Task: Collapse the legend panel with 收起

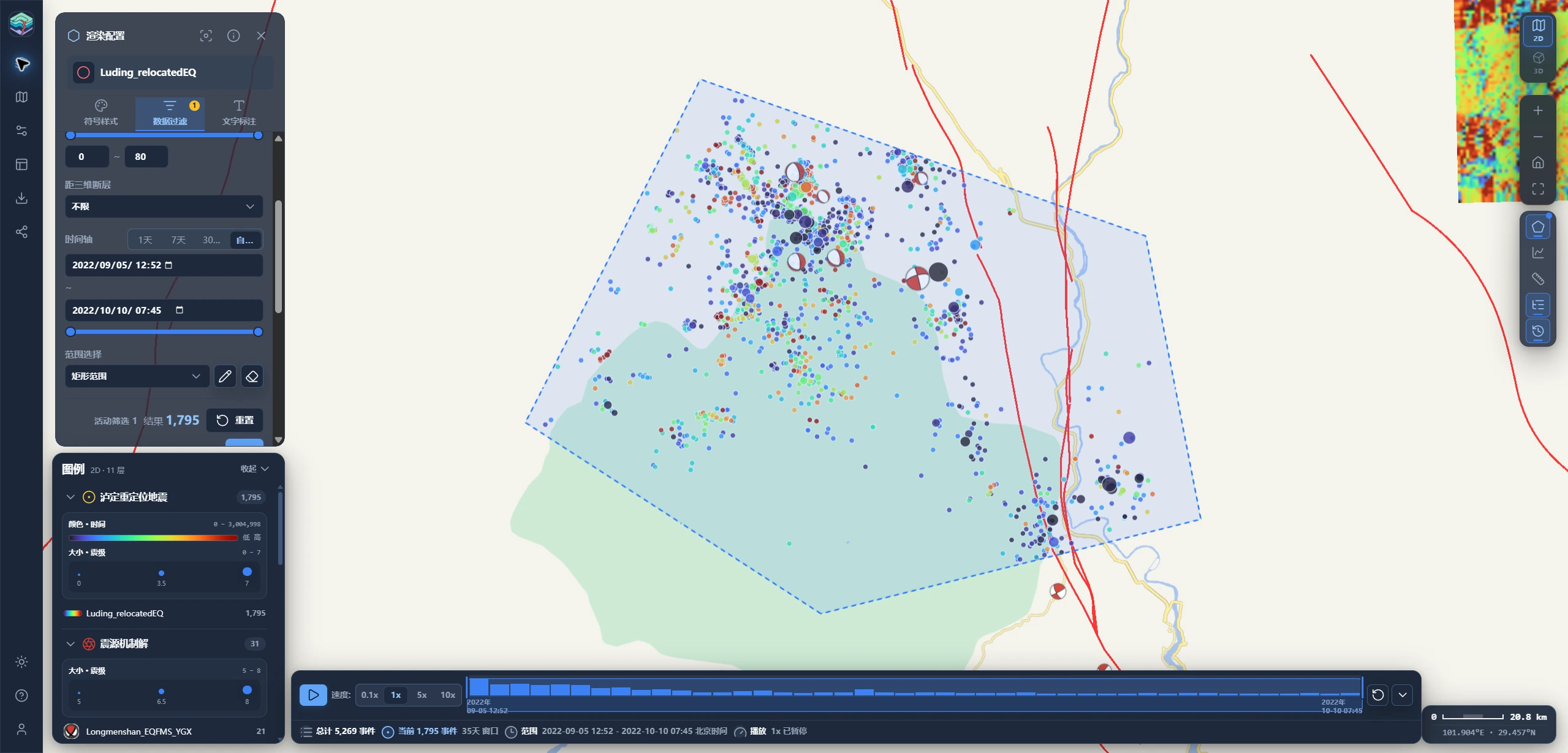Action: (254, 469)
